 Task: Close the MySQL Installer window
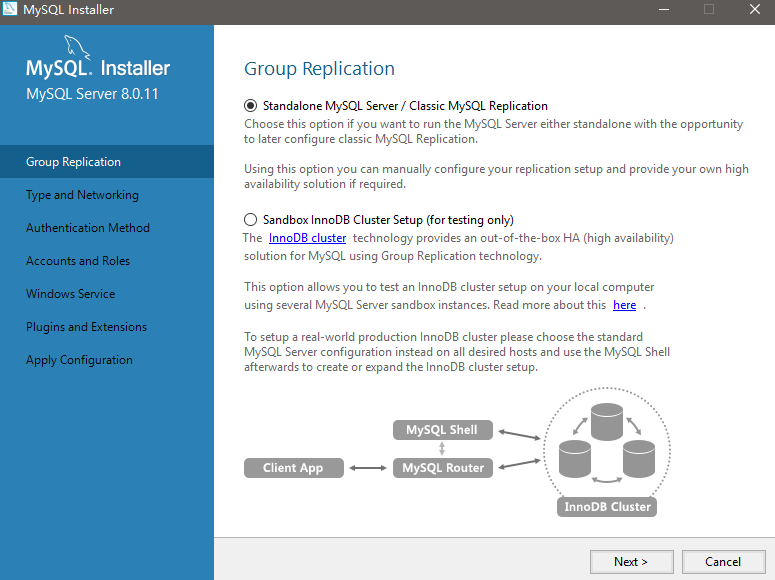click(755, 9)
